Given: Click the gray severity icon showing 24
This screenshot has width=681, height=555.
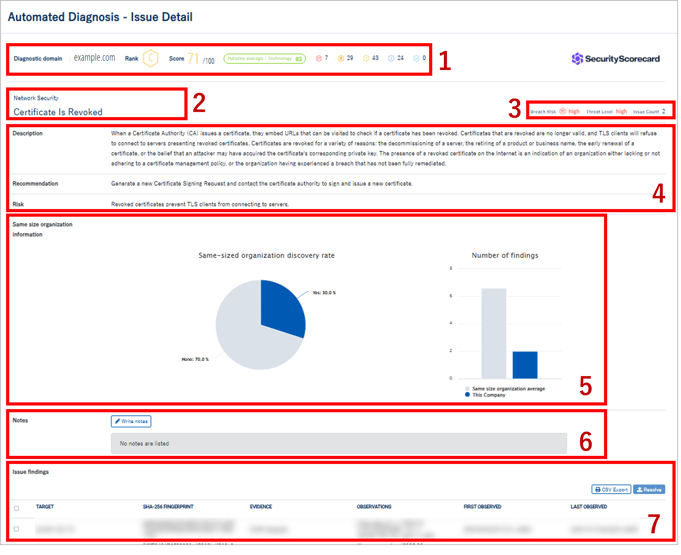Looking at the screenshot, I should click(391, 59).
